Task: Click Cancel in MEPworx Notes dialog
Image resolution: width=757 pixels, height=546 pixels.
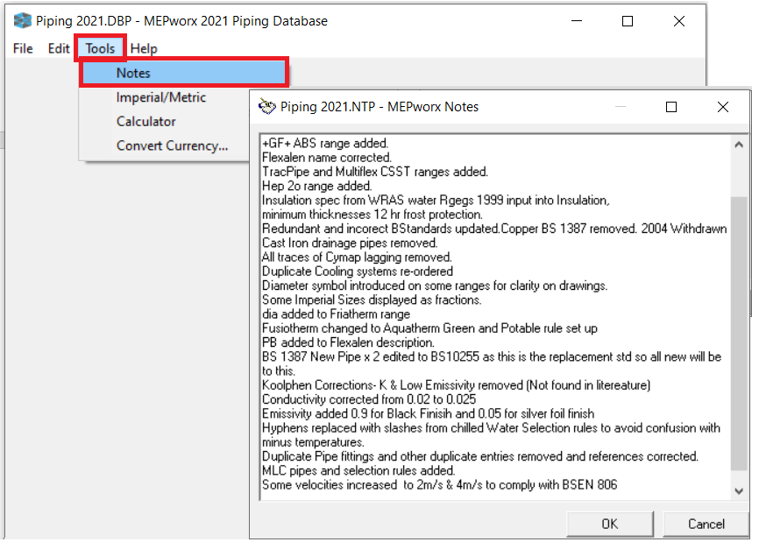Action: (x=706, y=524)
